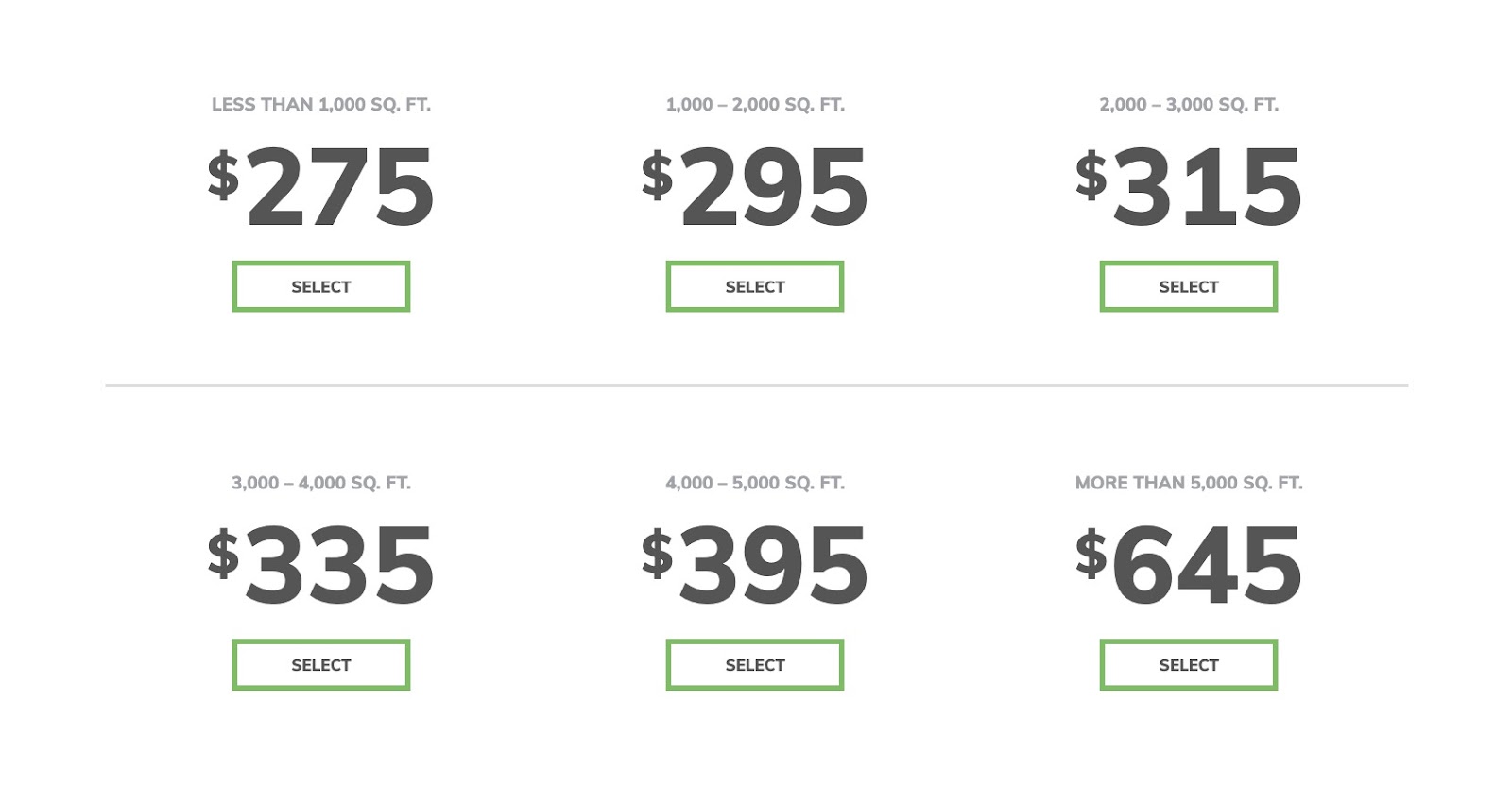Click the $335 price figure
Viewport: 1512px width, 787px height.
(x=321, y=565)
